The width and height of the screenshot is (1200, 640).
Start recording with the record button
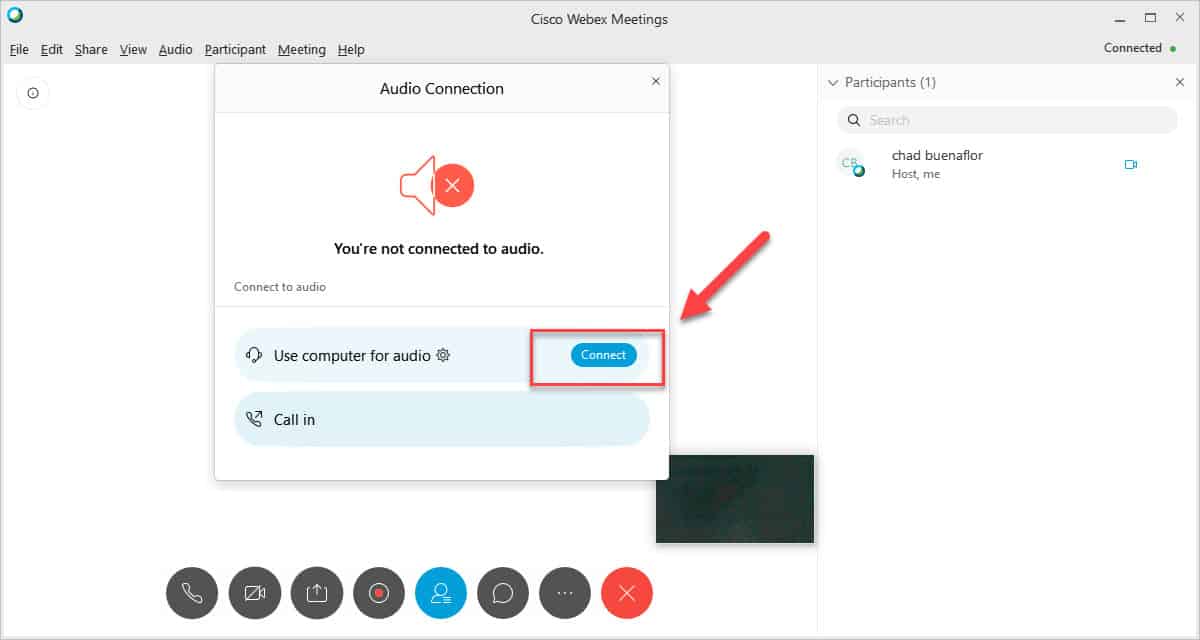tap(379, 593)
